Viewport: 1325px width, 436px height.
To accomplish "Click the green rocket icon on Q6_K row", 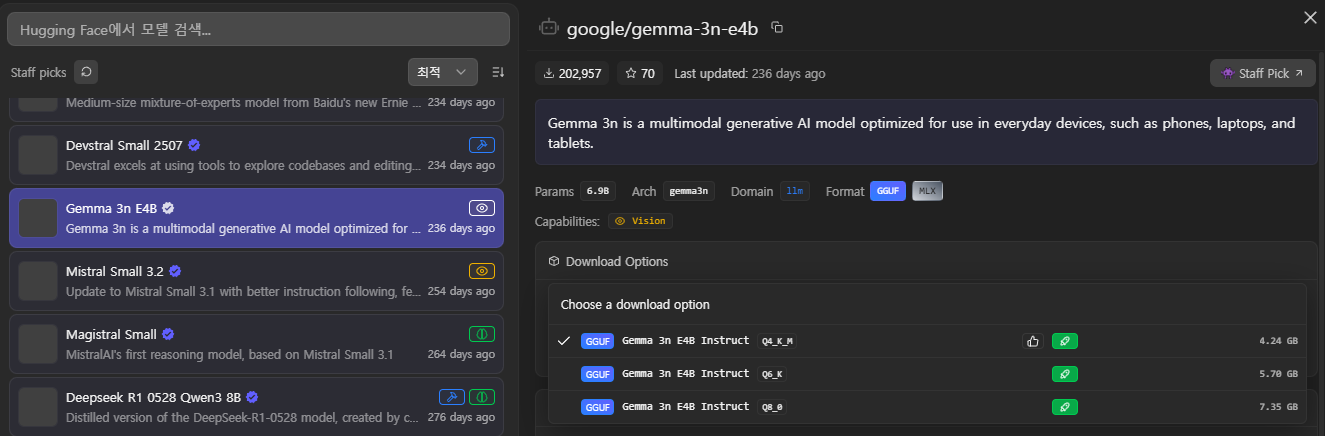I will 1064,374.
